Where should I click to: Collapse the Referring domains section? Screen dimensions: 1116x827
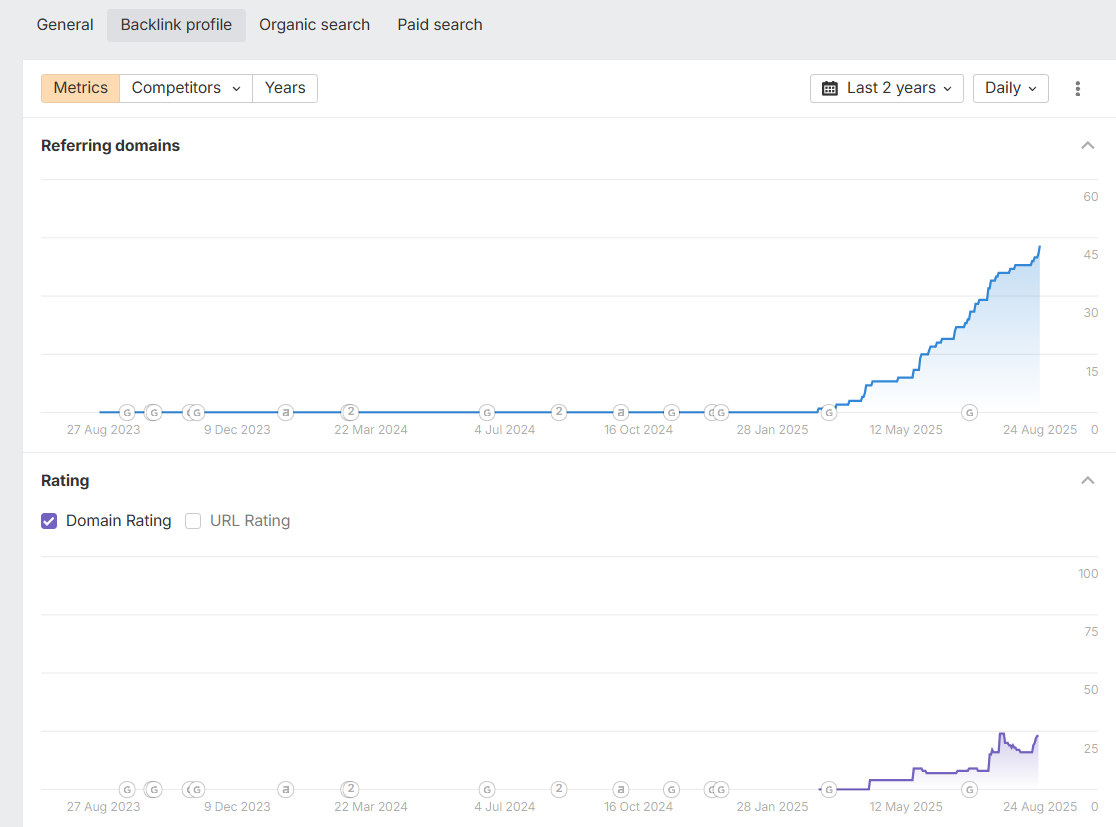[x=1088, y=146]
